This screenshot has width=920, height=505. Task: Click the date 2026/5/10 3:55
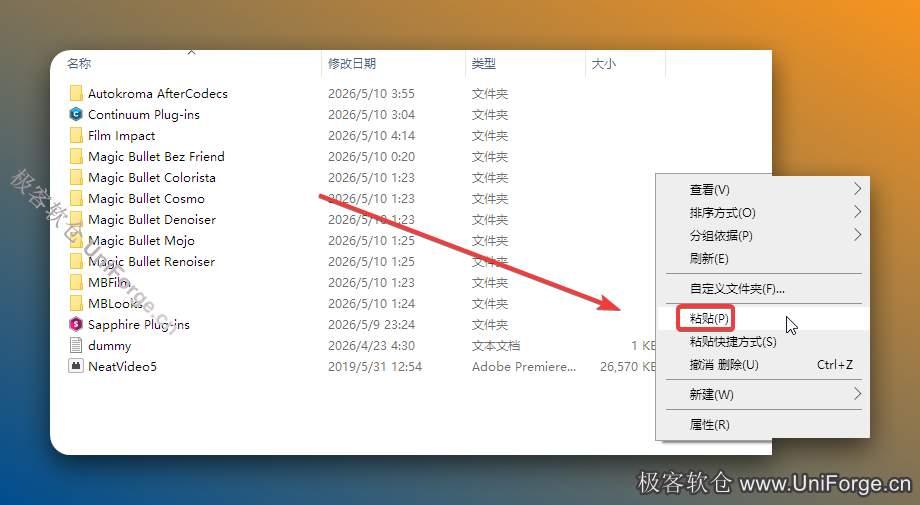click(x=371, y=94)
